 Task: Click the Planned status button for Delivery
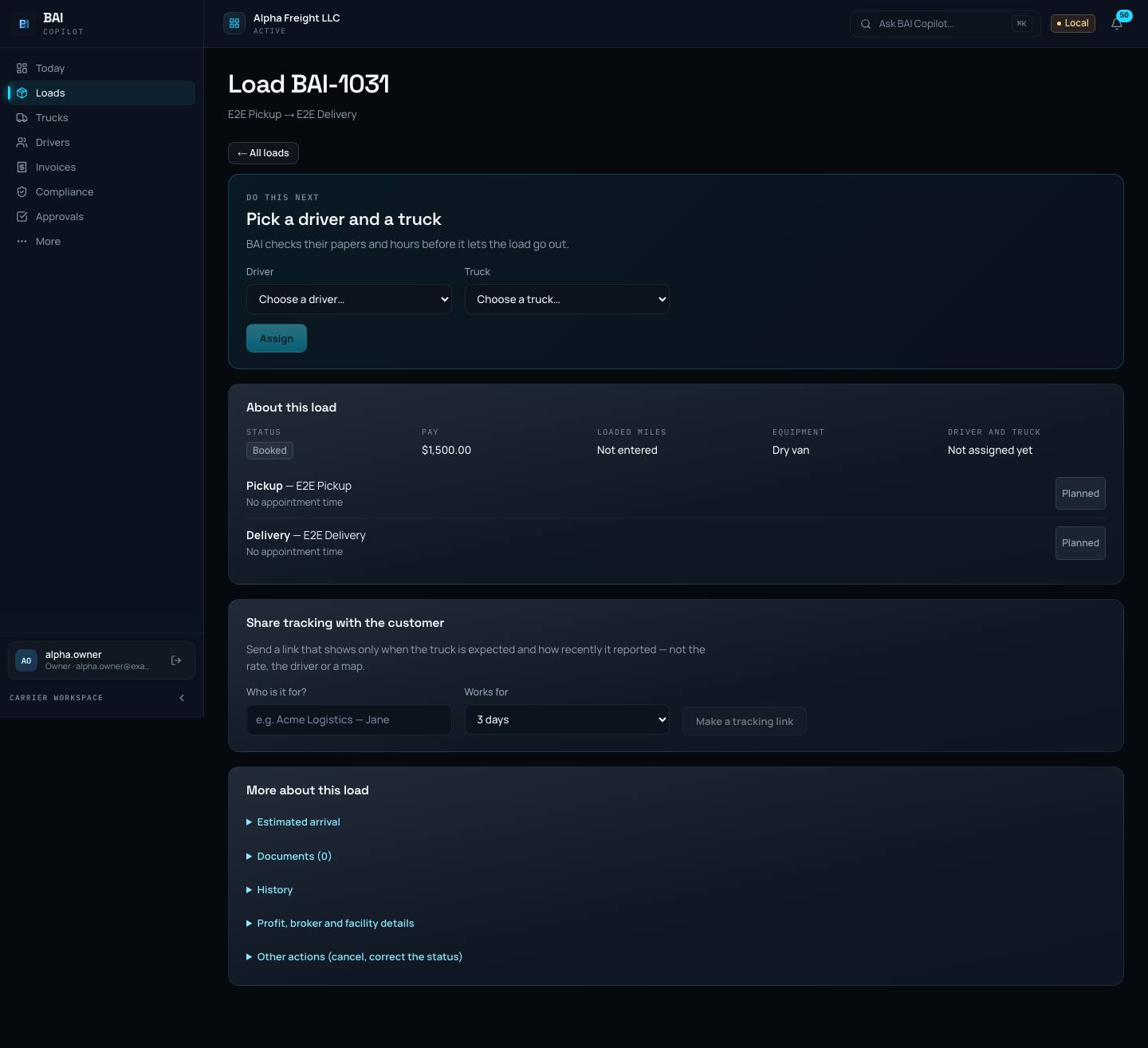click(1080, 543)
